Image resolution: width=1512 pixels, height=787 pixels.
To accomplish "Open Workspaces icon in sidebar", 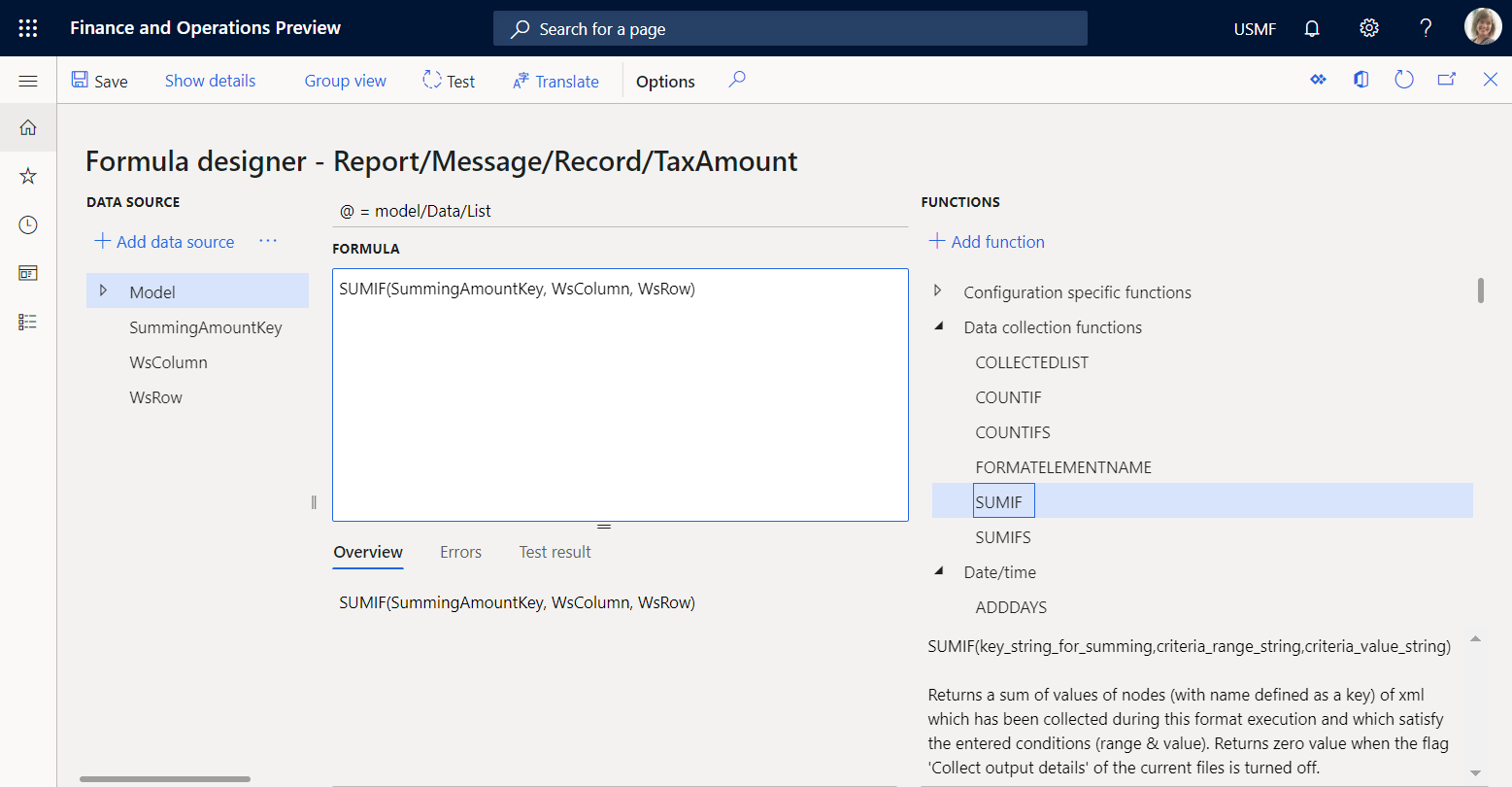I will pyautogui.click(x=28, y=273).
